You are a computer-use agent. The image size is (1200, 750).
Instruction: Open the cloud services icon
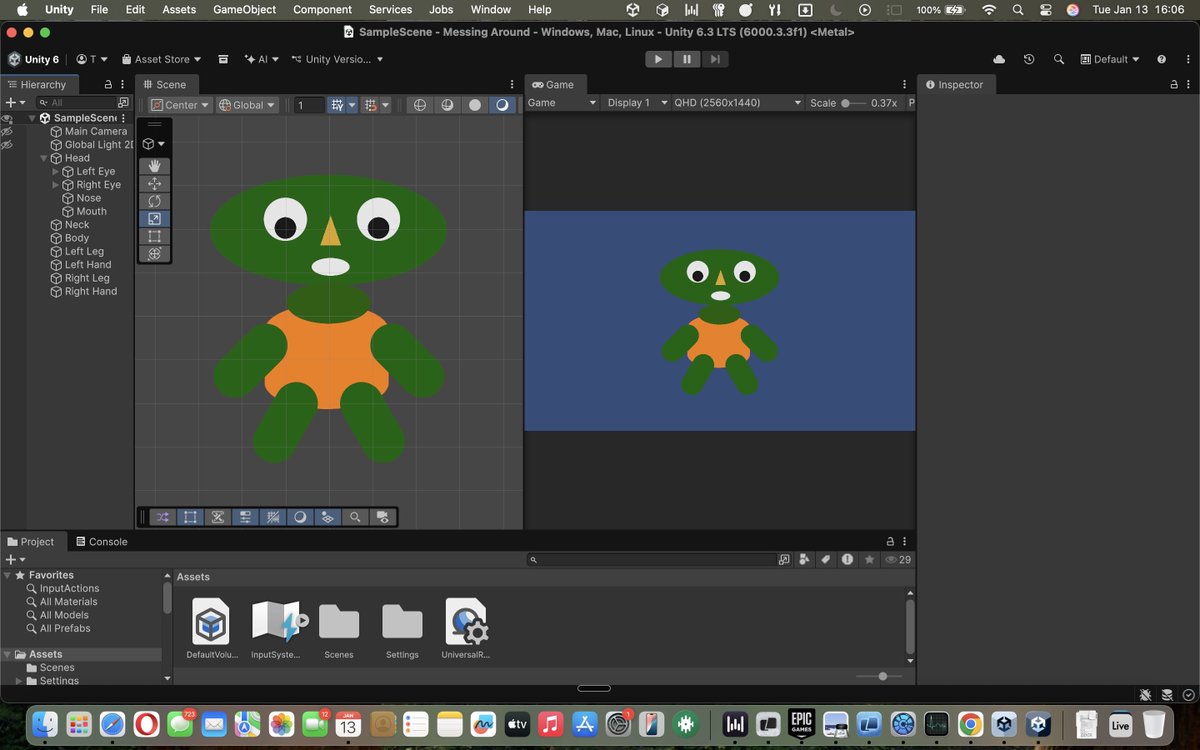click(999, 60)
